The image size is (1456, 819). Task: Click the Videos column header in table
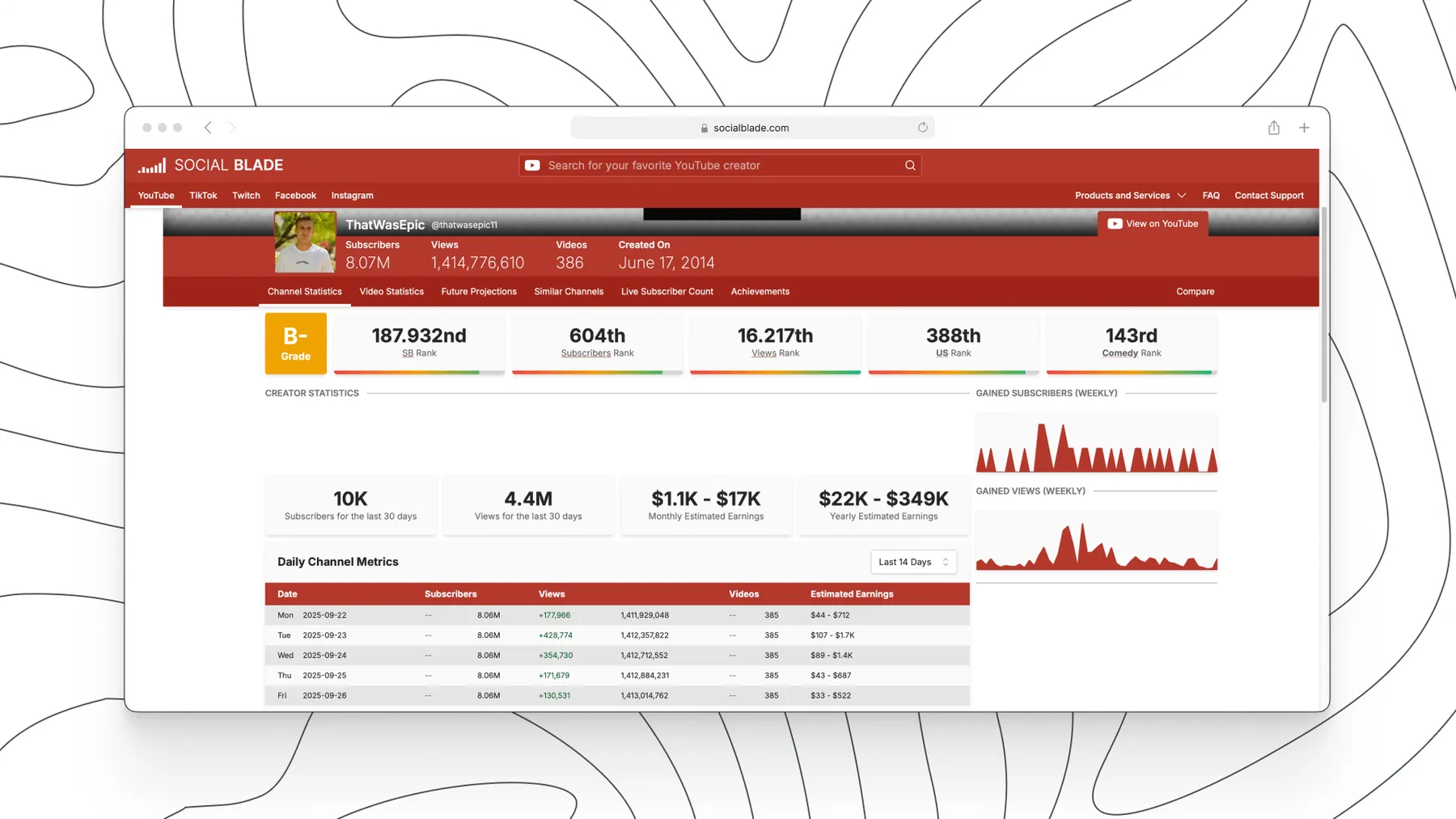(743, 594)
